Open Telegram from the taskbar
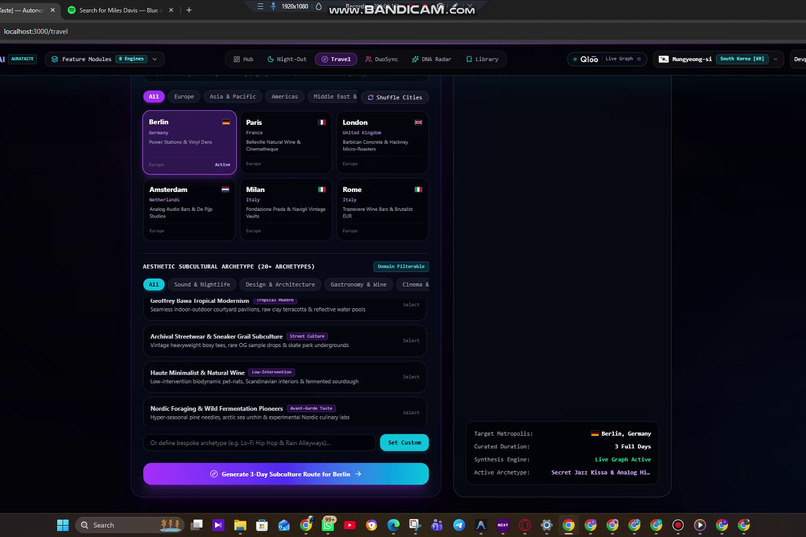The image size is (806, 537). (x=459, y=525)
